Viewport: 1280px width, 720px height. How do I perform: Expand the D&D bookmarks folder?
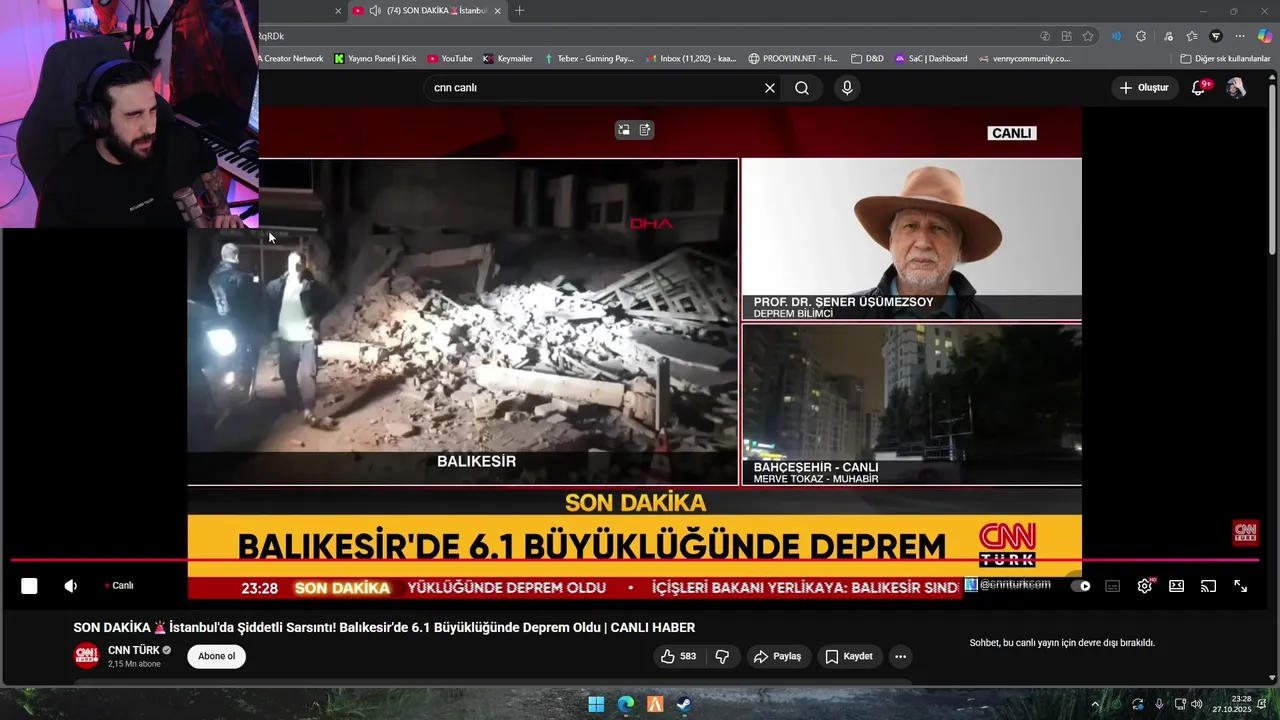point(867,59)
